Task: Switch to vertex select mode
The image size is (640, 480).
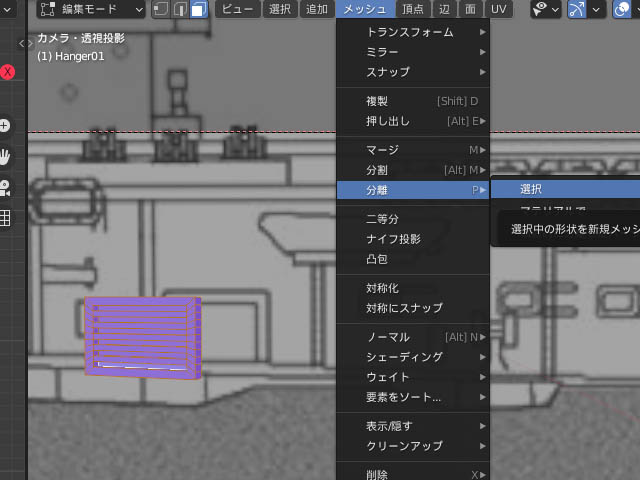Action: pyautogui.click(x=160, y=9)
